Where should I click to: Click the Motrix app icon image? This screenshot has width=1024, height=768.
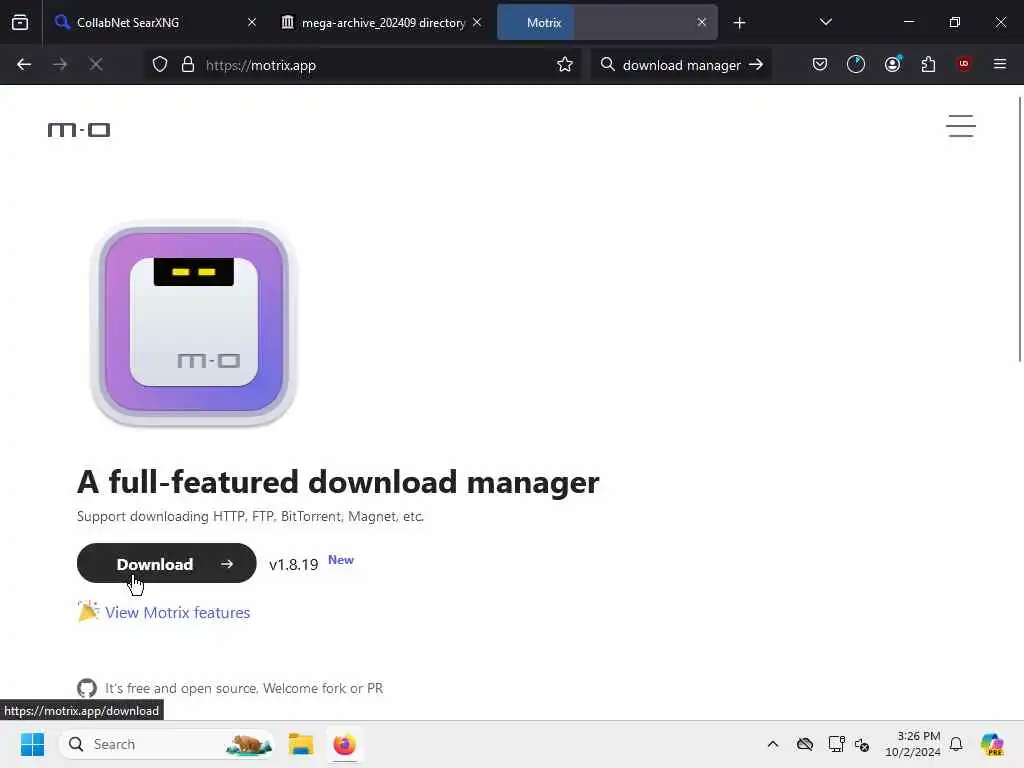coord(194,323)
